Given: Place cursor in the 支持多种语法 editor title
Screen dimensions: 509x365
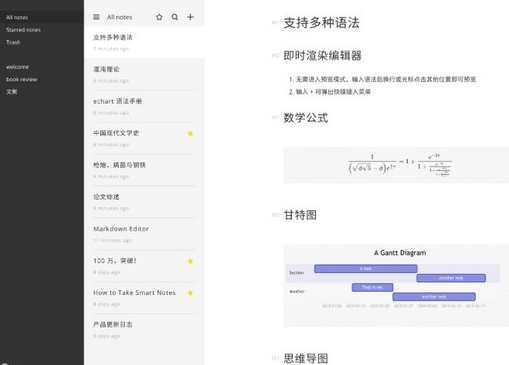Looking at the screenshot, I should tap(321, 23).
